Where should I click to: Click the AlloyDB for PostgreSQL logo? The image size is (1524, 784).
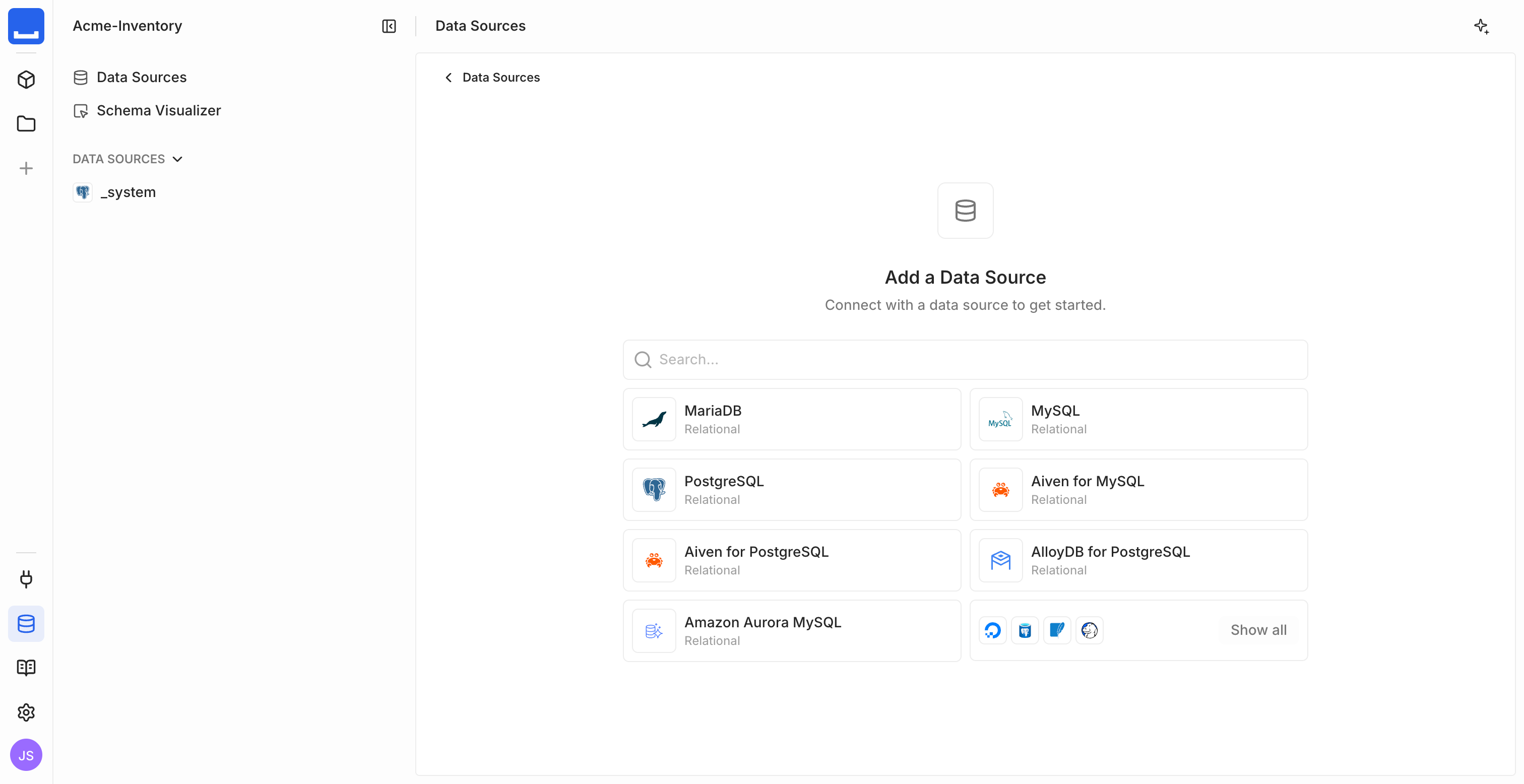1000,560
